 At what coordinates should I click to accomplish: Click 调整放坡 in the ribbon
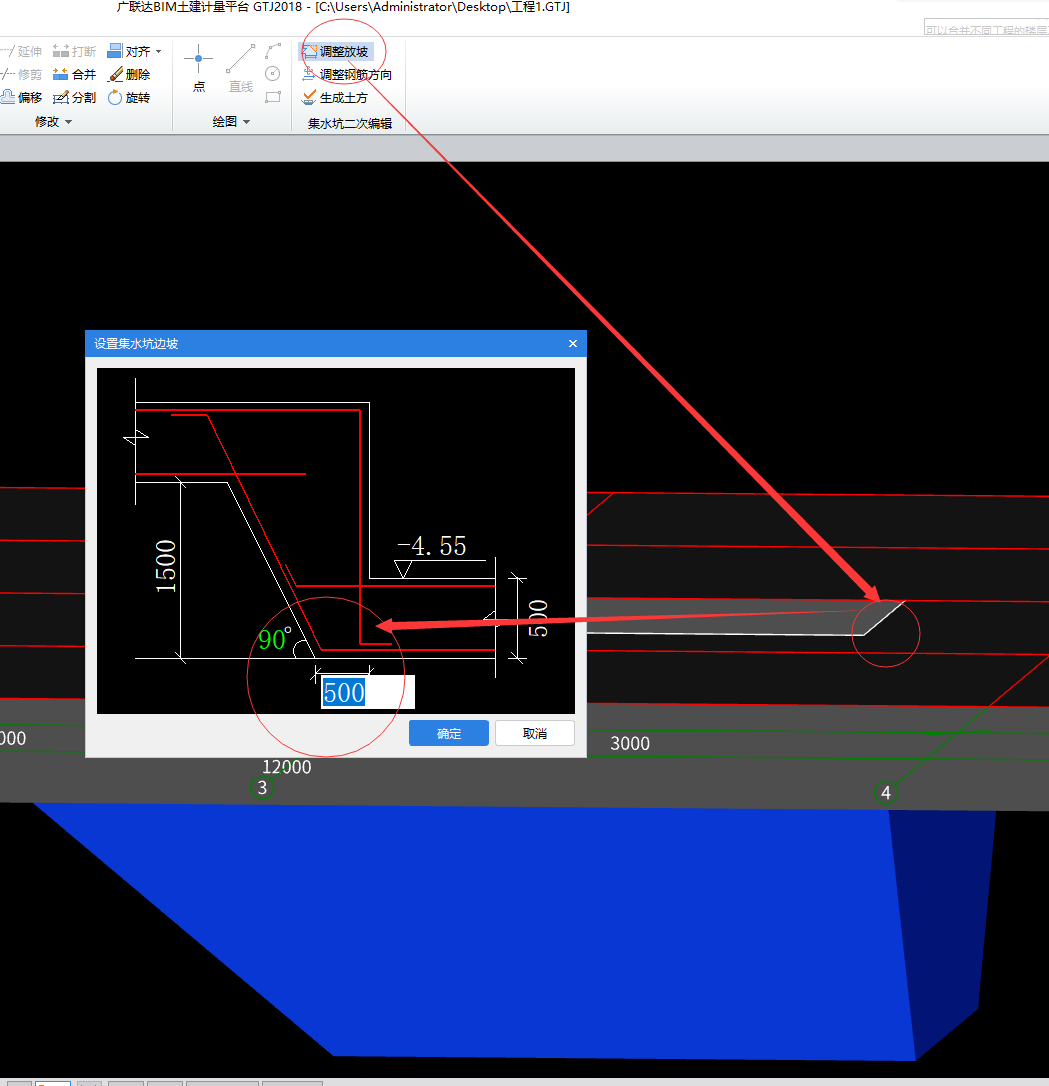pyautogui.click(x=336, y=51)
